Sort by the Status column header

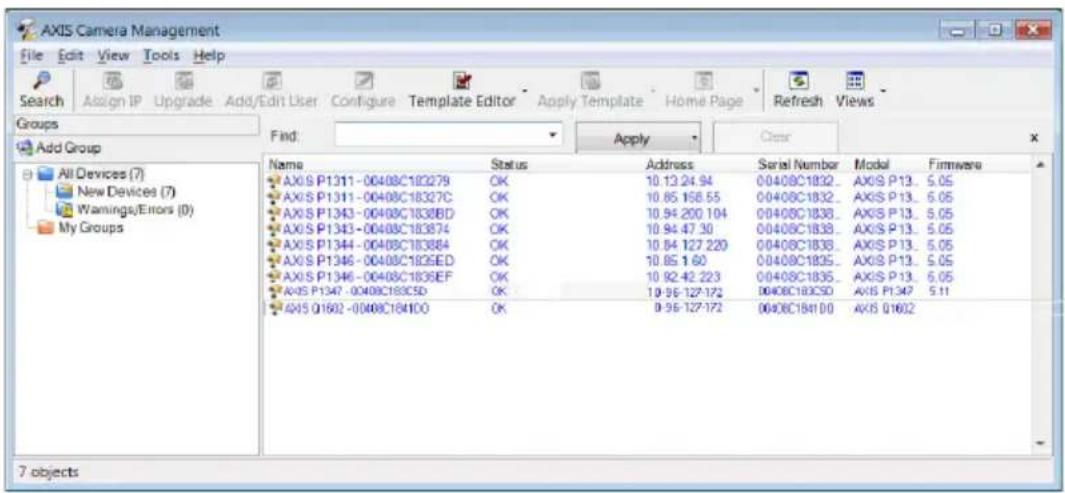(x=509, y=164)
